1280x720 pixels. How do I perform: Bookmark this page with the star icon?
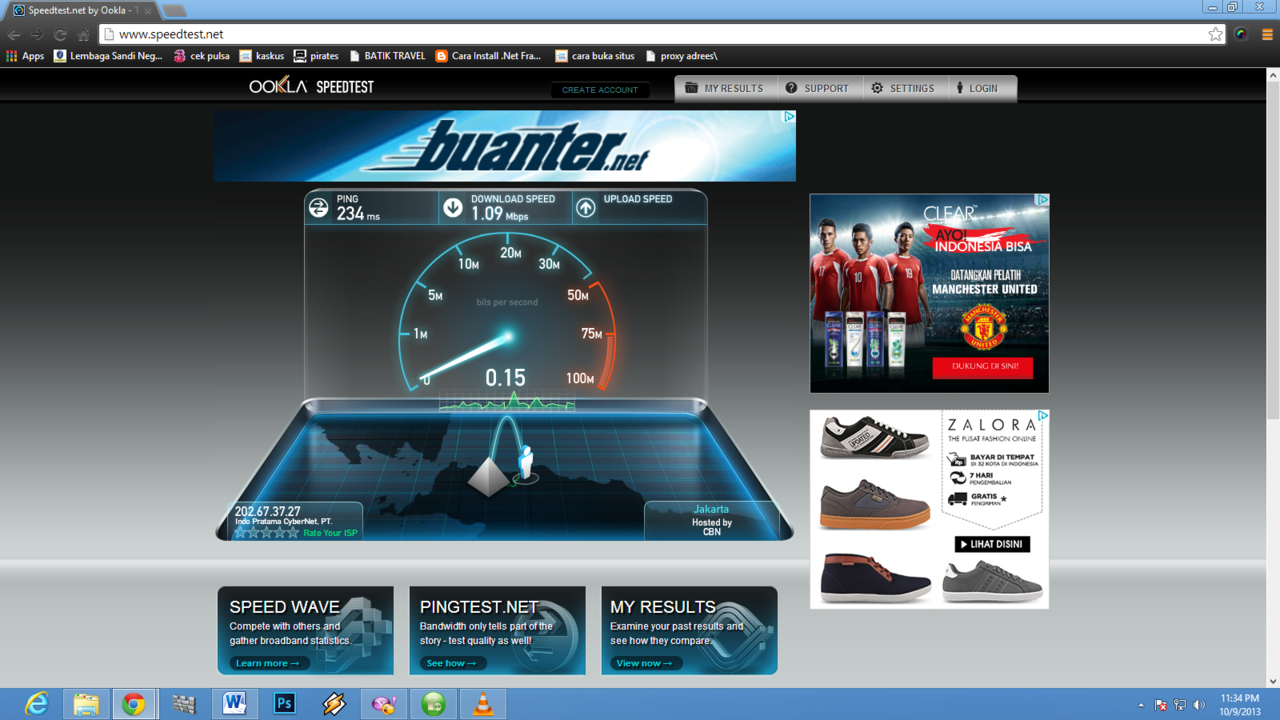[1215, 34]
